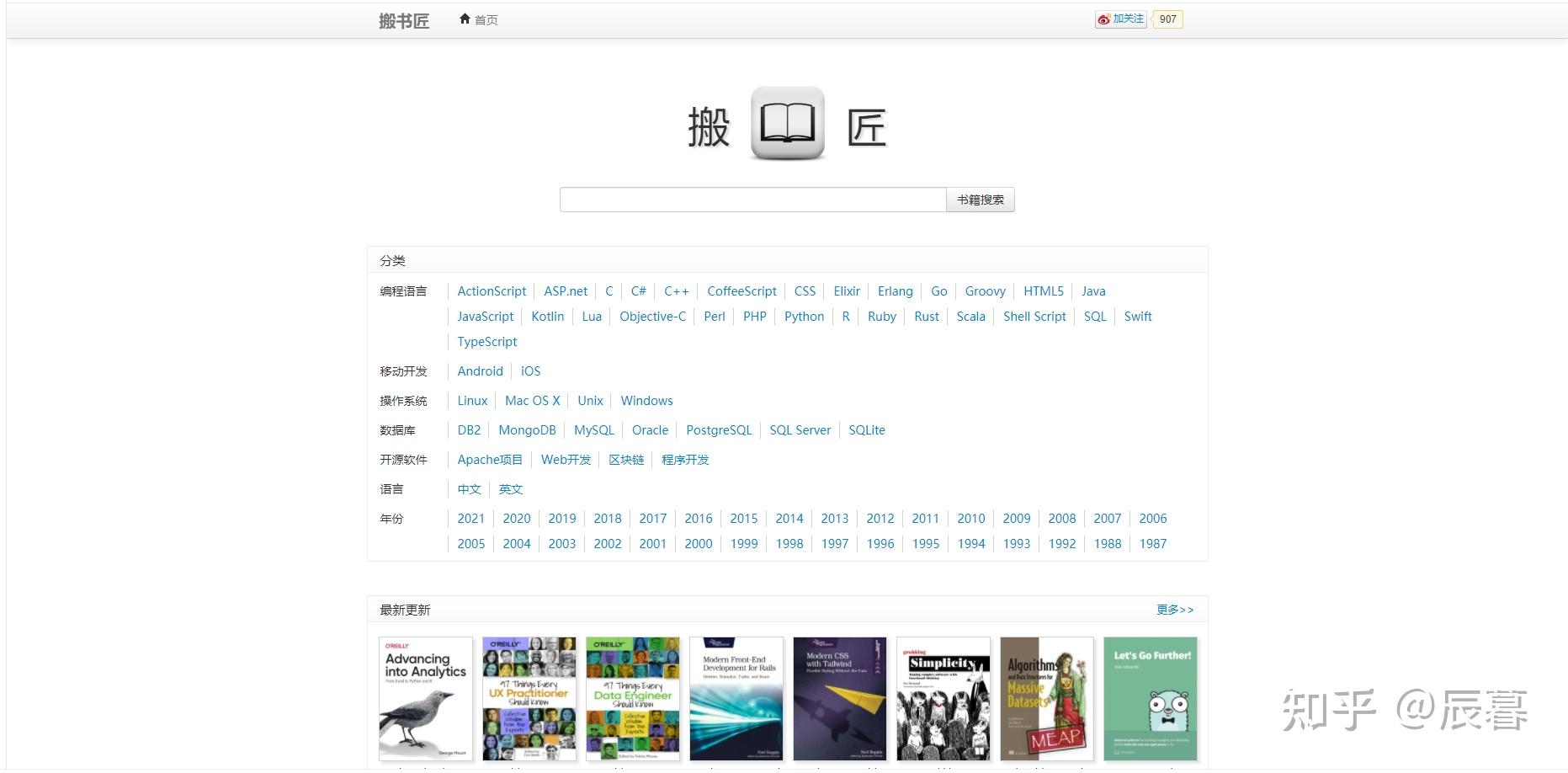Screen dimensions: 1568x773
Task: Open the MongoDB database category
Action: pyautogui.click(x=527, y=429)
